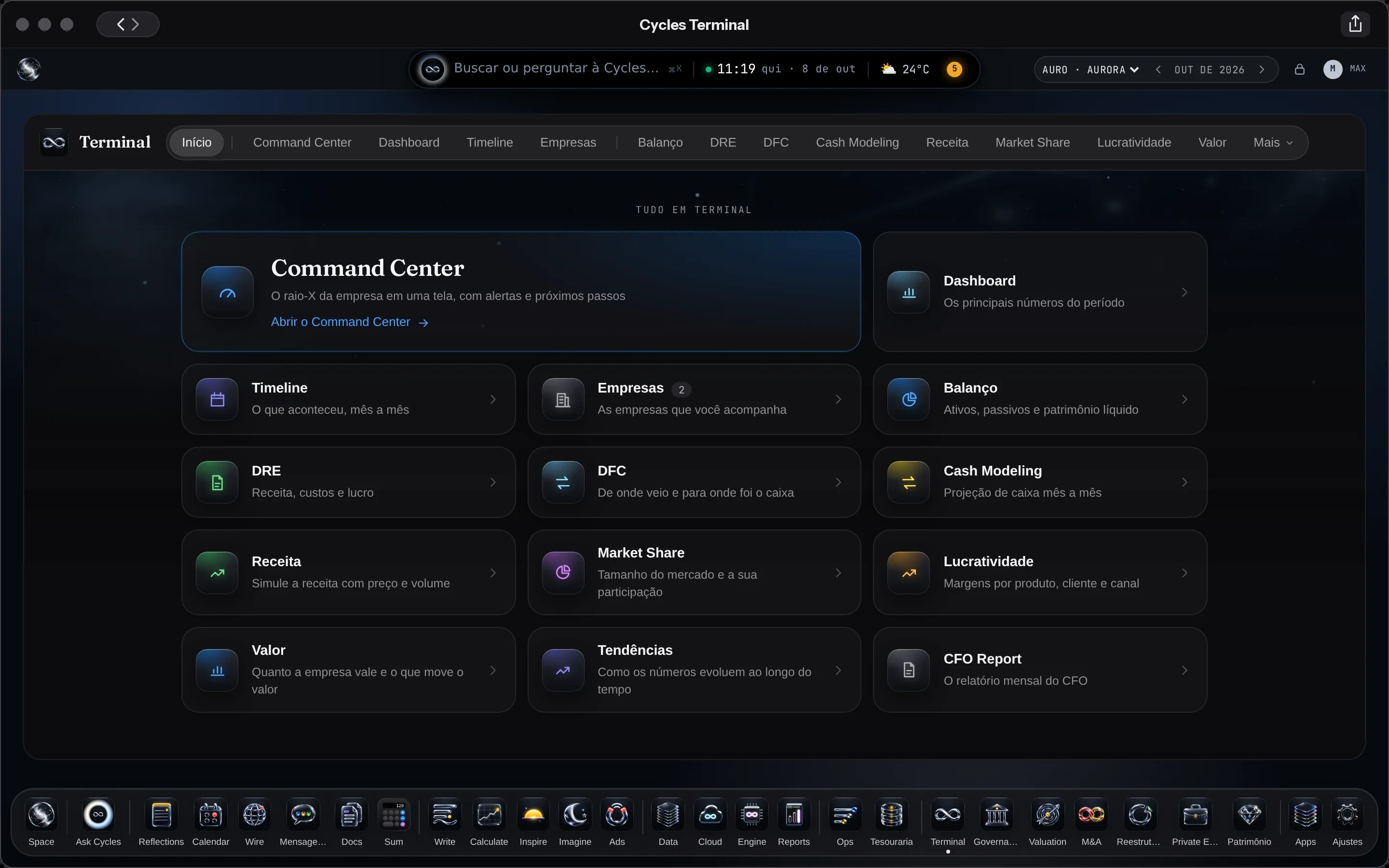Click the Buscar ou perguntar search field
This screenshot has width=1389, height=868.
coord(556,68)
